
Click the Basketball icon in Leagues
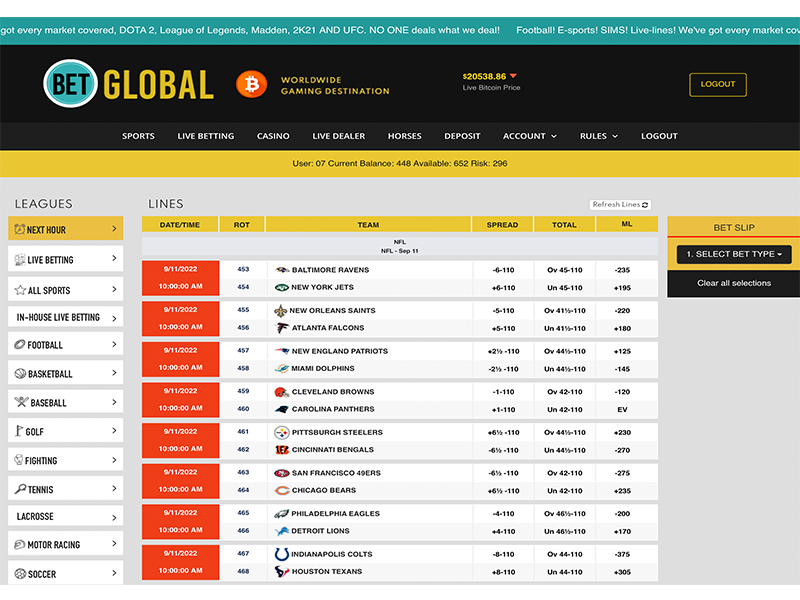(20, 373)
